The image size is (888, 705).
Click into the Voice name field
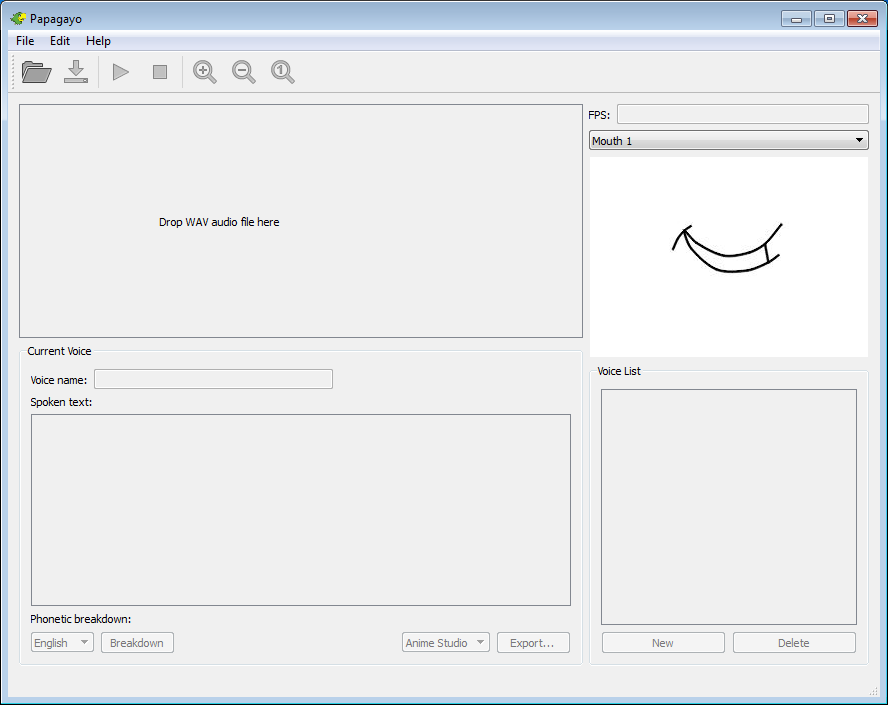pyautogui.click(x=213, y=379)
